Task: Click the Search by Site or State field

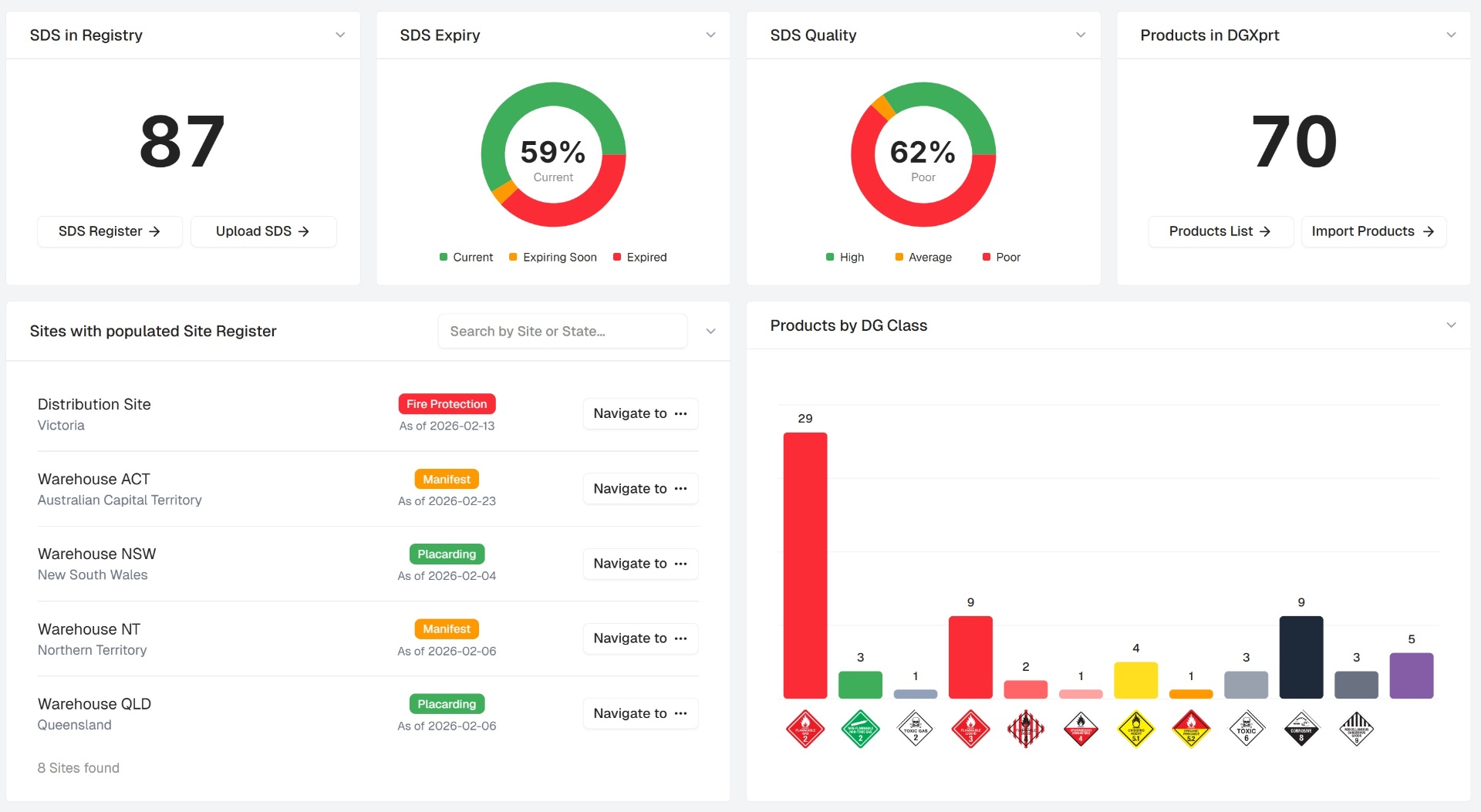Action: 562,331
